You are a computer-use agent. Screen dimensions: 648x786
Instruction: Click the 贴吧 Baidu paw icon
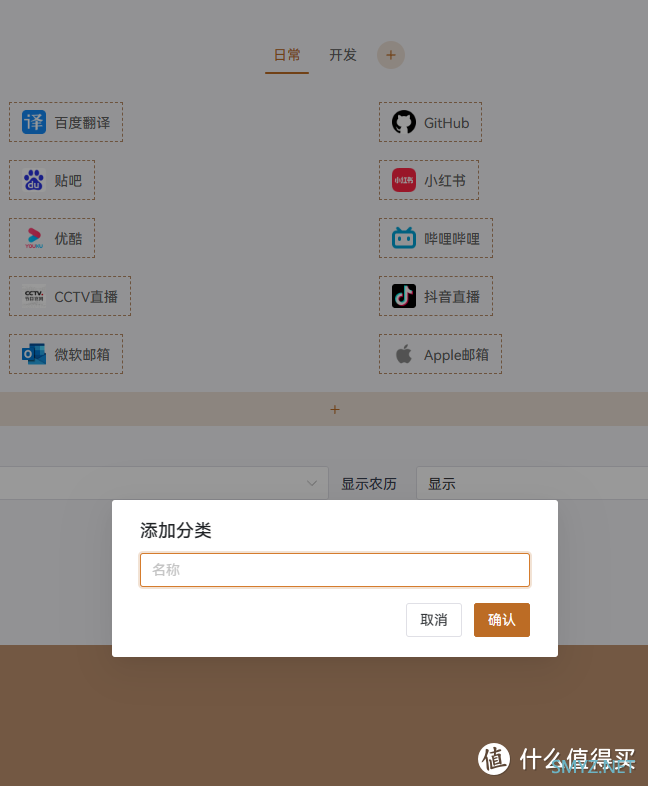(x=34, y=180)
